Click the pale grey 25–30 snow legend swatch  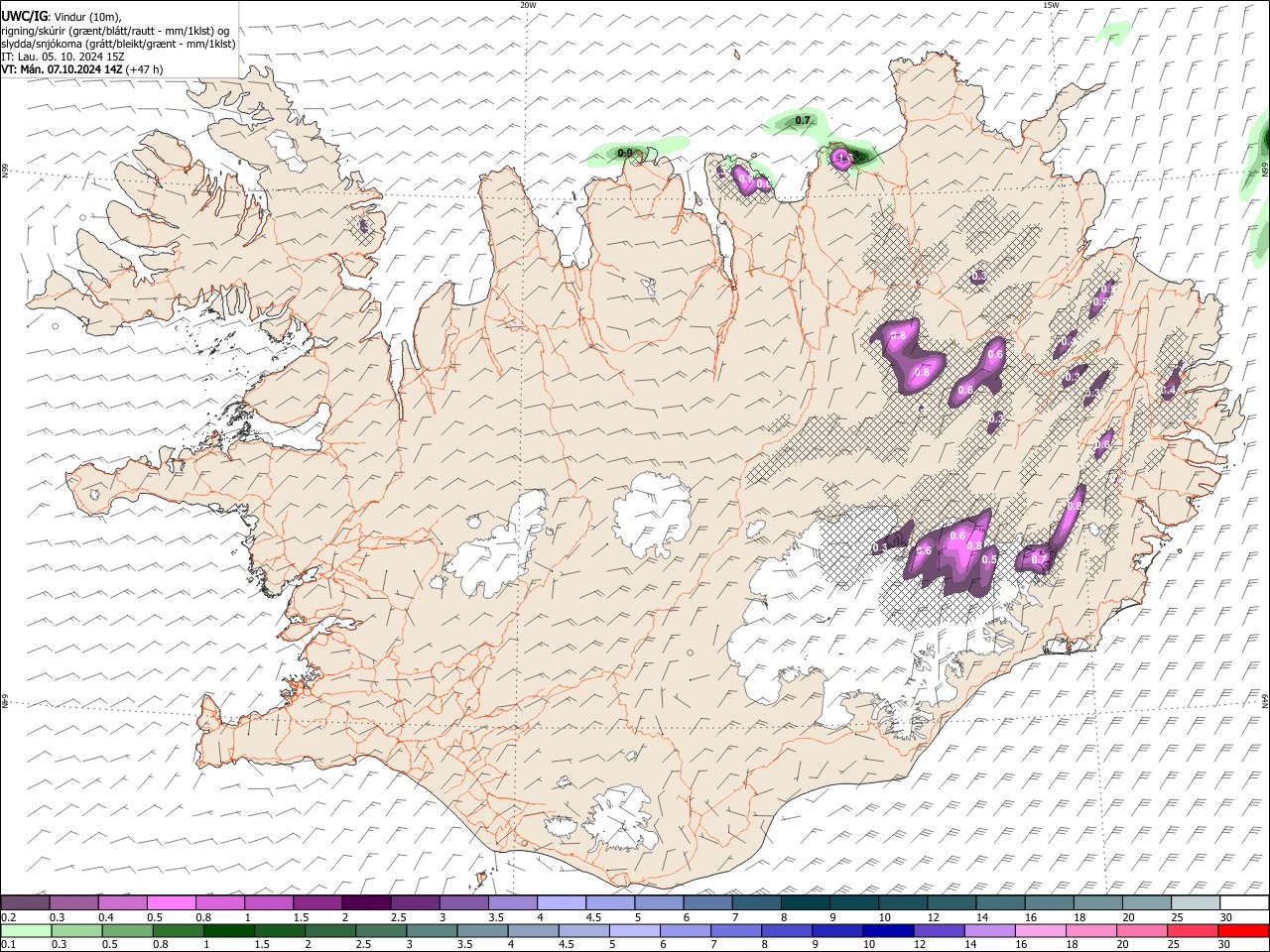point(1197,903)
